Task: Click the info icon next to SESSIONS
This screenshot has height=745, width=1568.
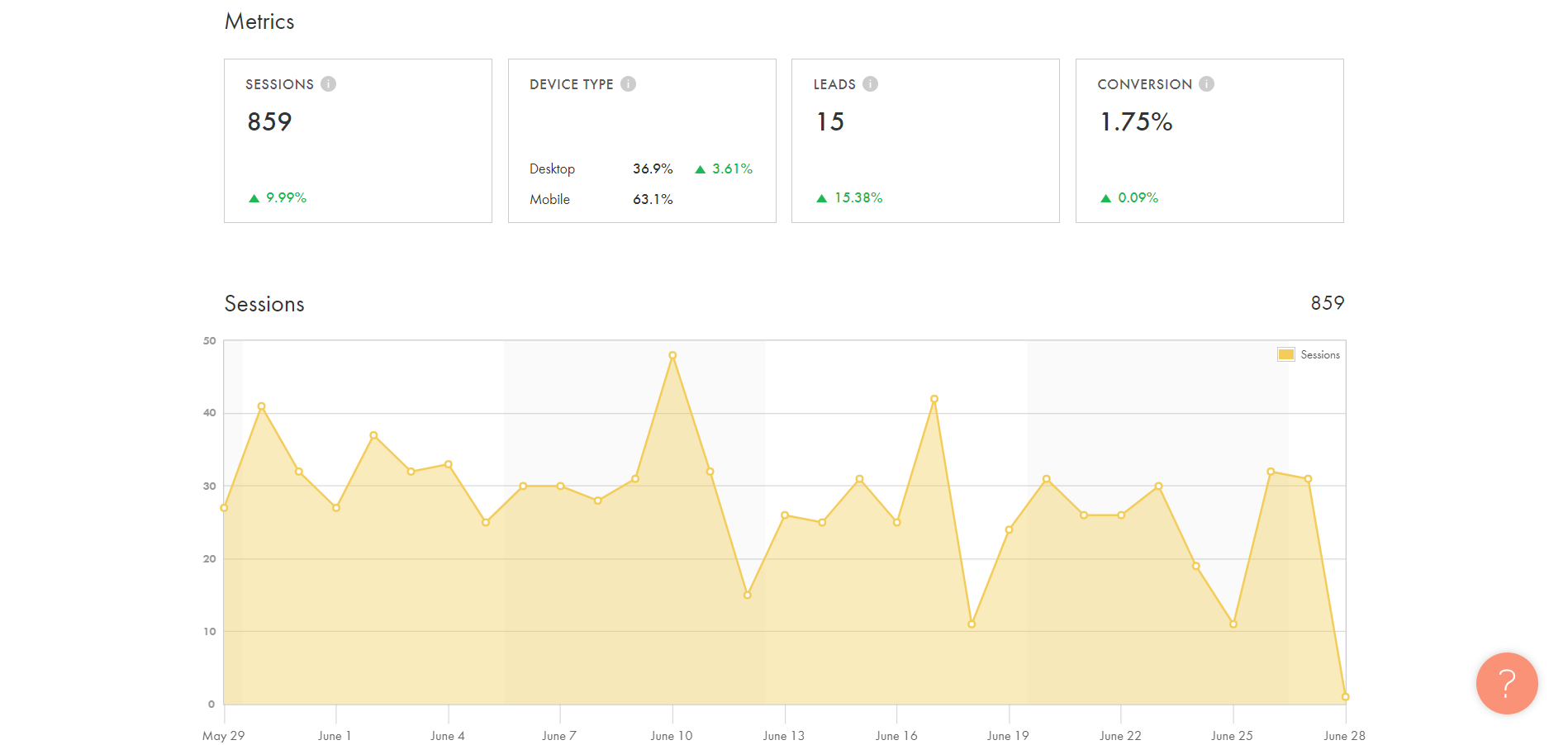Action: [x=328, y=84]
